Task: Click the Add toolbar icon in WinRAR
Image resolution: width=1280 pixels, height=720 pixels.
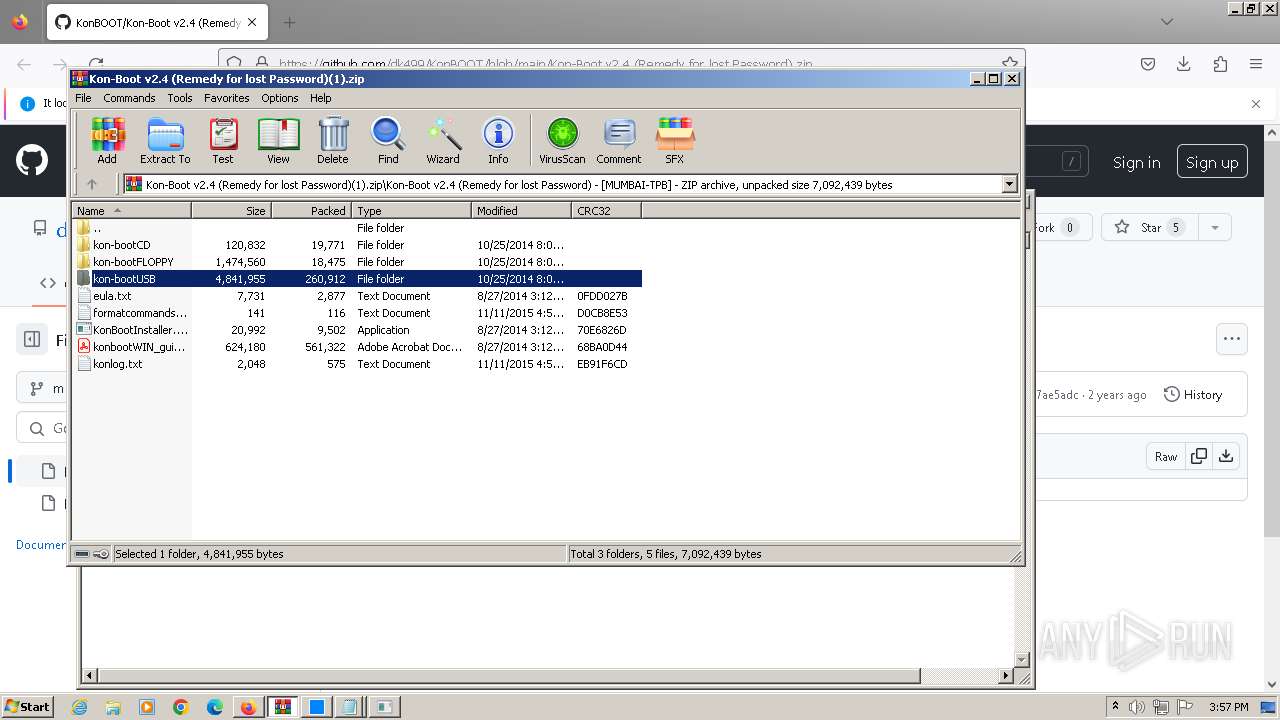Action: (107, 140)
